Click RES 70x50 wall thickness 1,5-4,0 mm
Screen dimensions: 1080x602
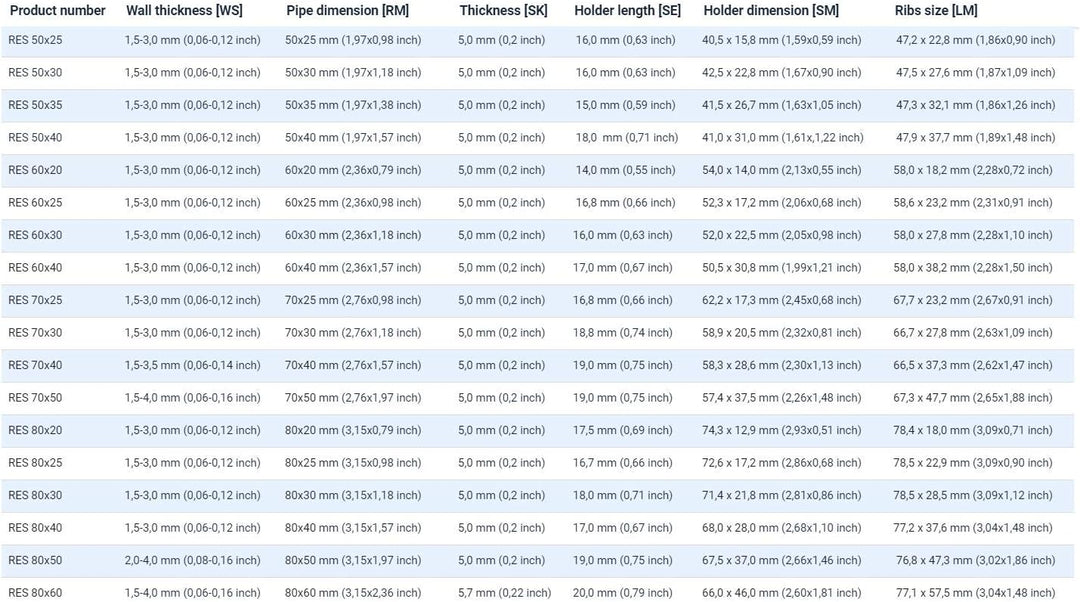pos(193,397)
